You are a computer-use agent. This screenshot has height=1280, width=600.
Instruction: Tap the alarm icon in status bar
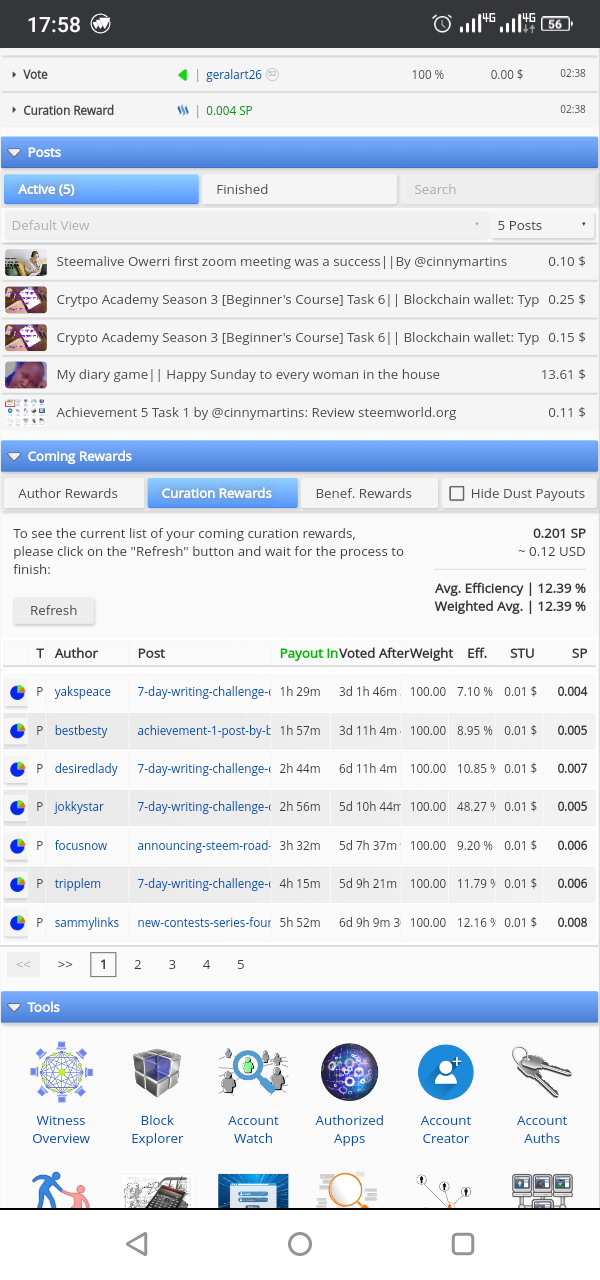(441, 24)
